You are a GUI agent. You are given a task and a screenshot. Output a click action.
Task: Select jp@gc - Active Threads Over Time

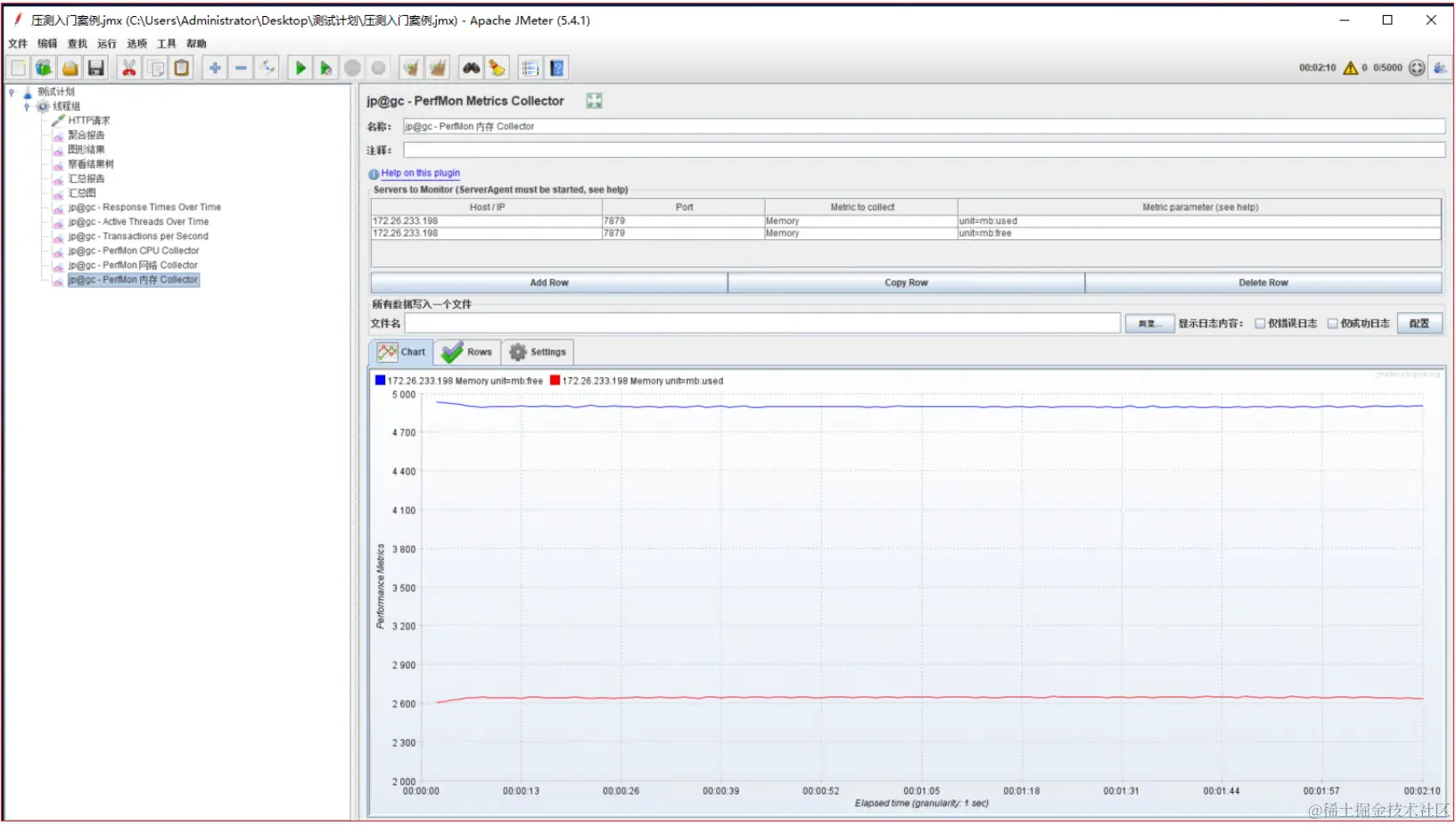(x=138, y=222)
